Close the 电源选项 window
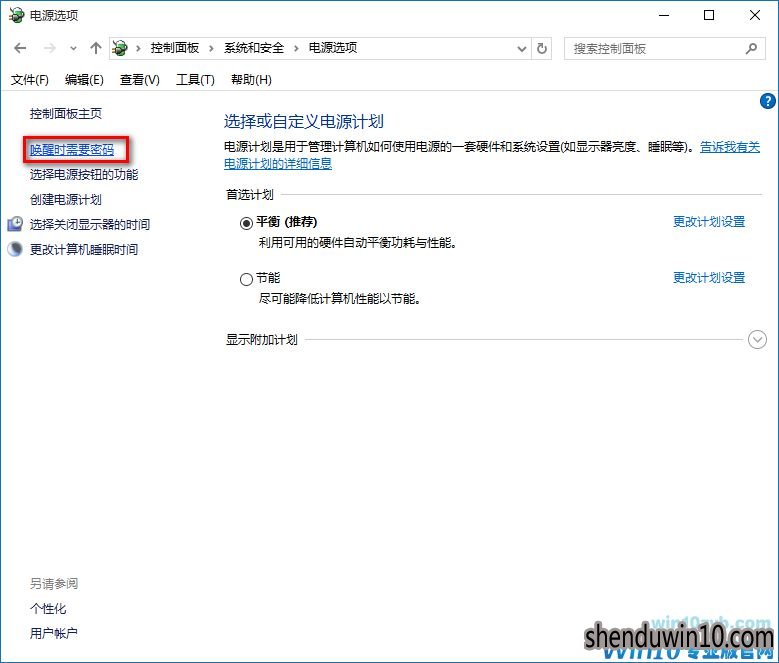This screenshot has height=663, width=779. (x=755, y=15)
